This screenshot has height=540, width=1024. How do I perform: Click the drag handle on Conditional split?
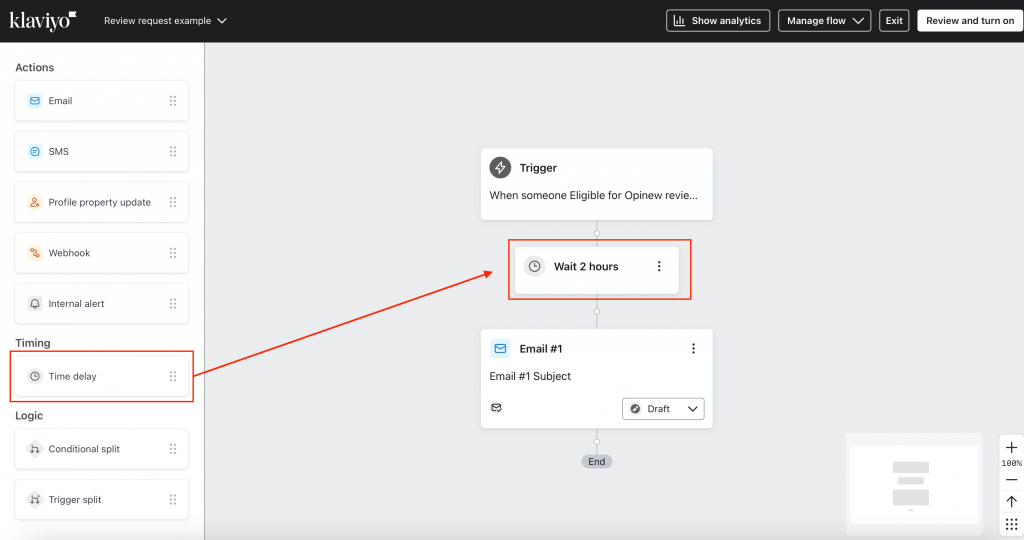coord(173,449)
